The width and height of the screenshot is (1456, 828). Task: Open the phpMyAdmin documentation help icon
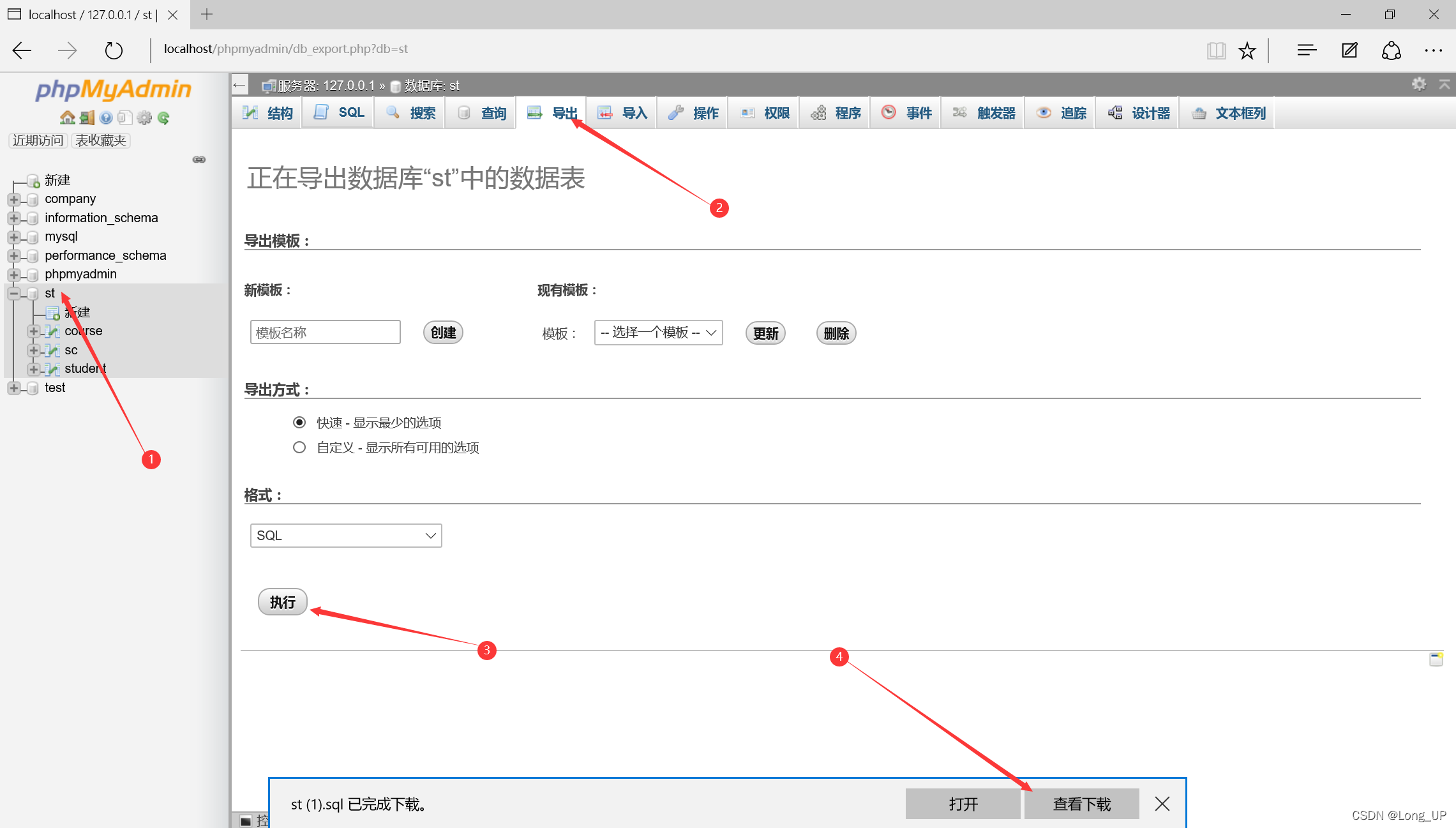(106, 117)
